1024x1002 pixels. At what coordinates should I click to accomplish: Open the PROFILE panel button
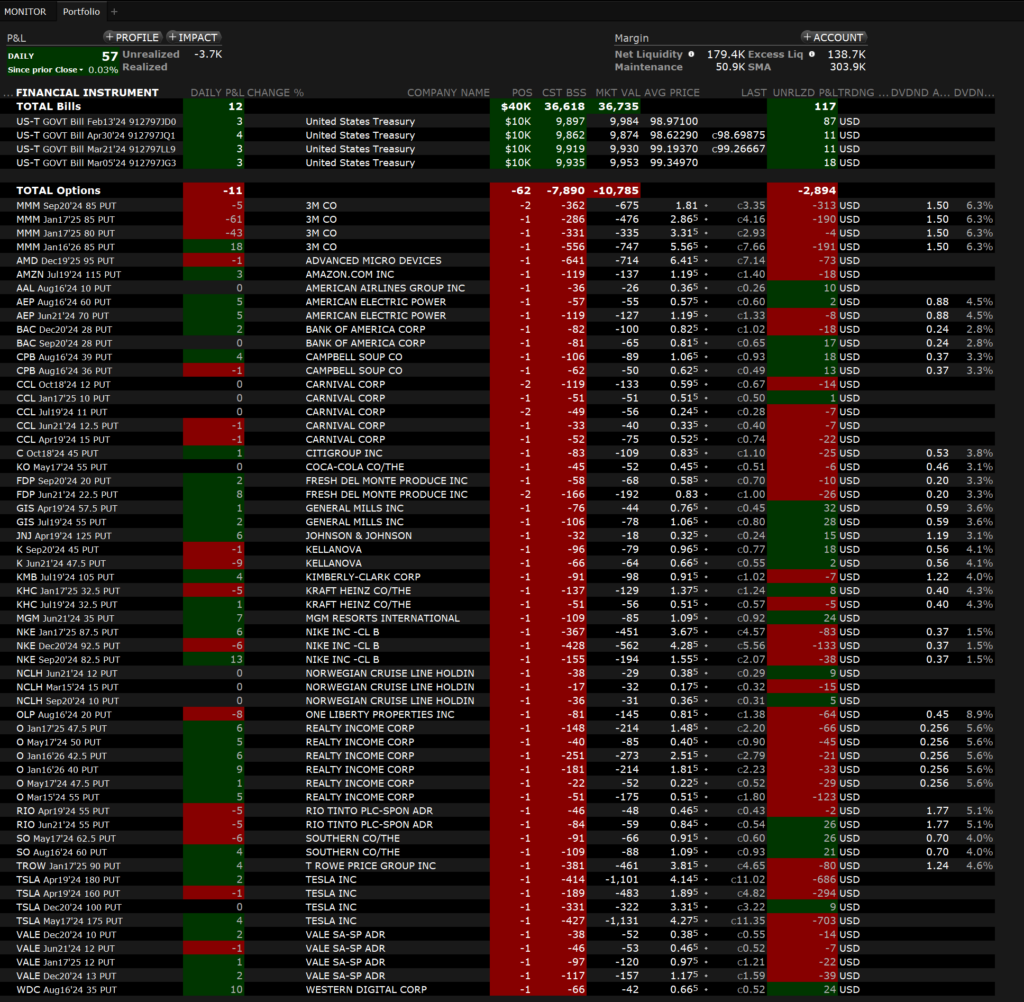point(131,37)
